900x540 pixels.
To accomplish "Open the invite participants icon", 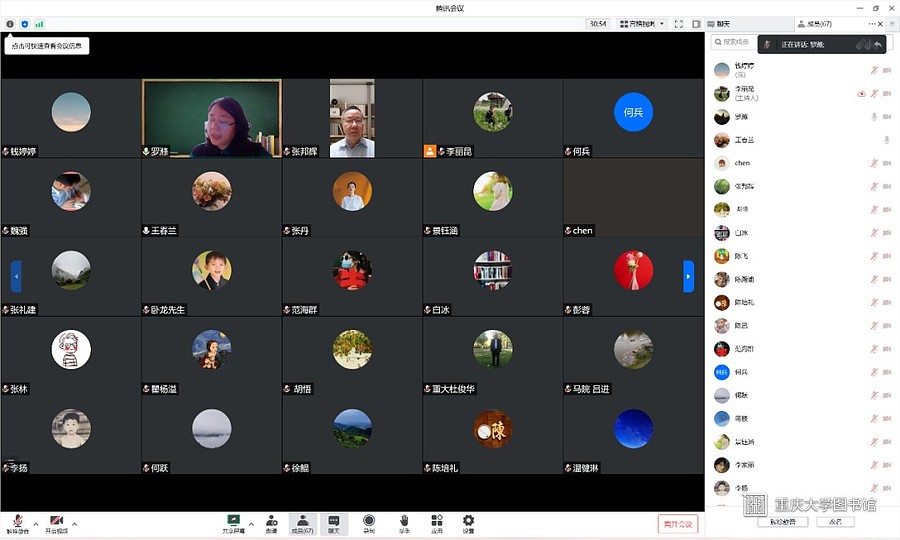I will tap(271, 523).
